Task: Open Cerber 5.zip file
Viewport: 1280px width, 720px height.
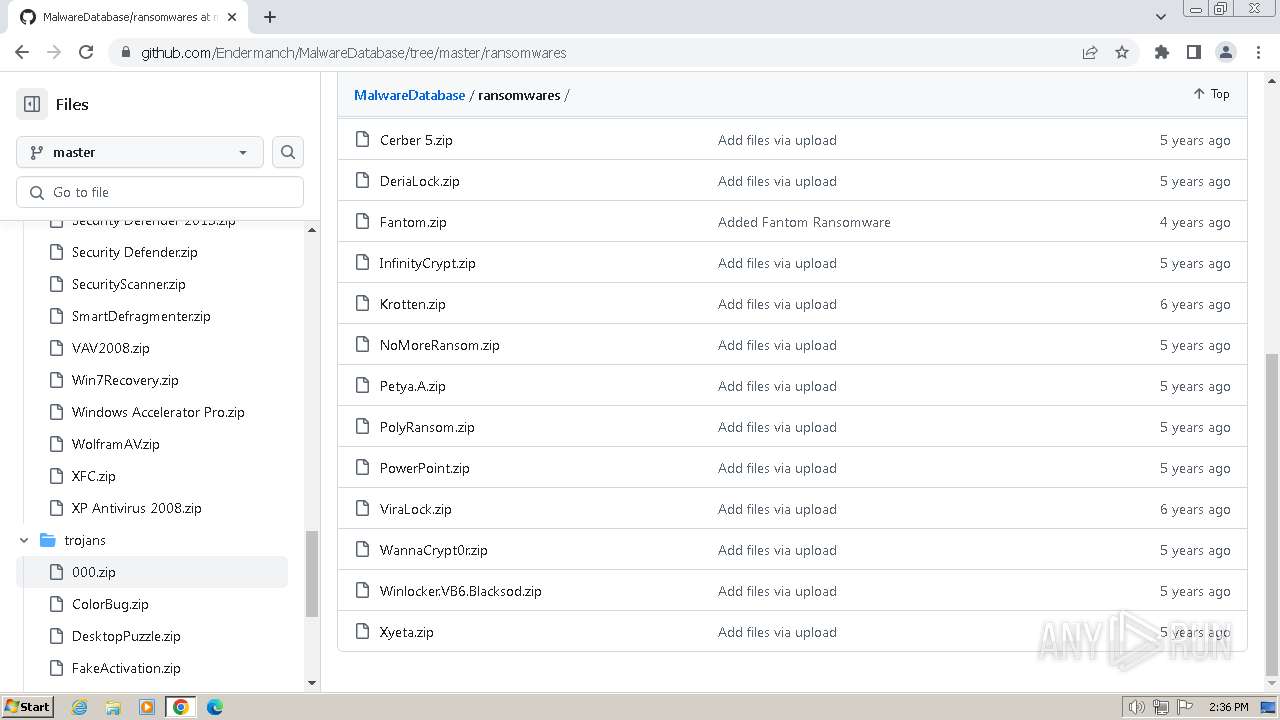Action: tap(416, 140)
